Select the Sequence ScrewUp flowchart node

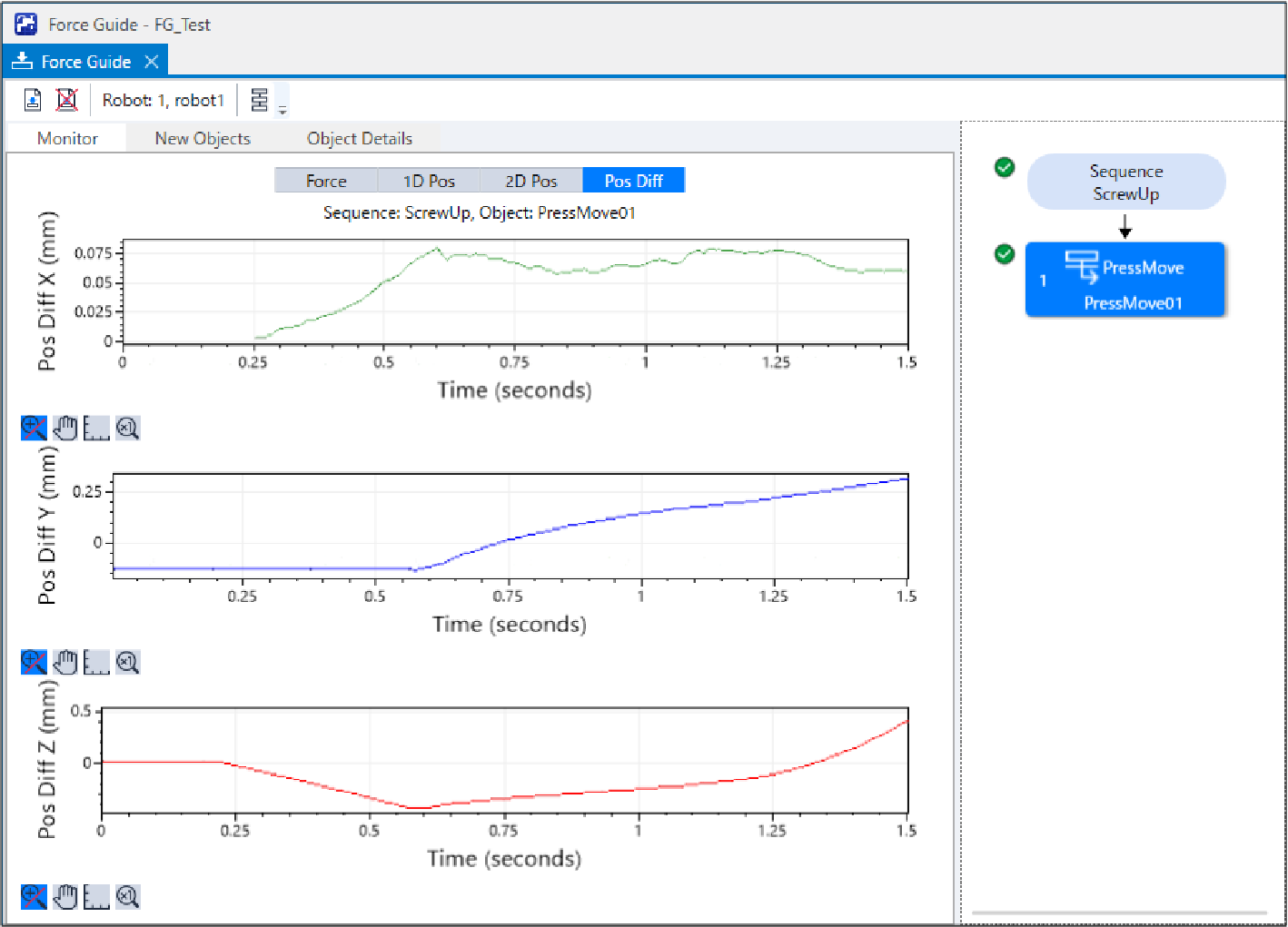[1125, 182]
